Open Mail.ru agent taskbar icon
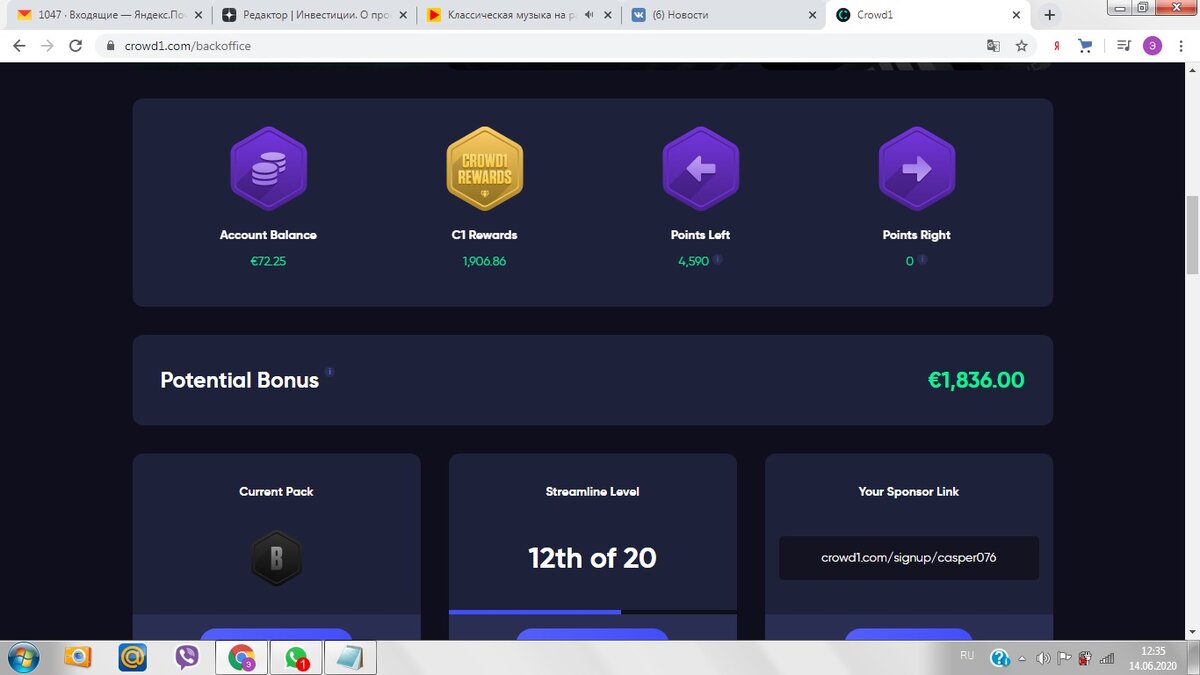 pyautogui.click(x=132, y=657)
